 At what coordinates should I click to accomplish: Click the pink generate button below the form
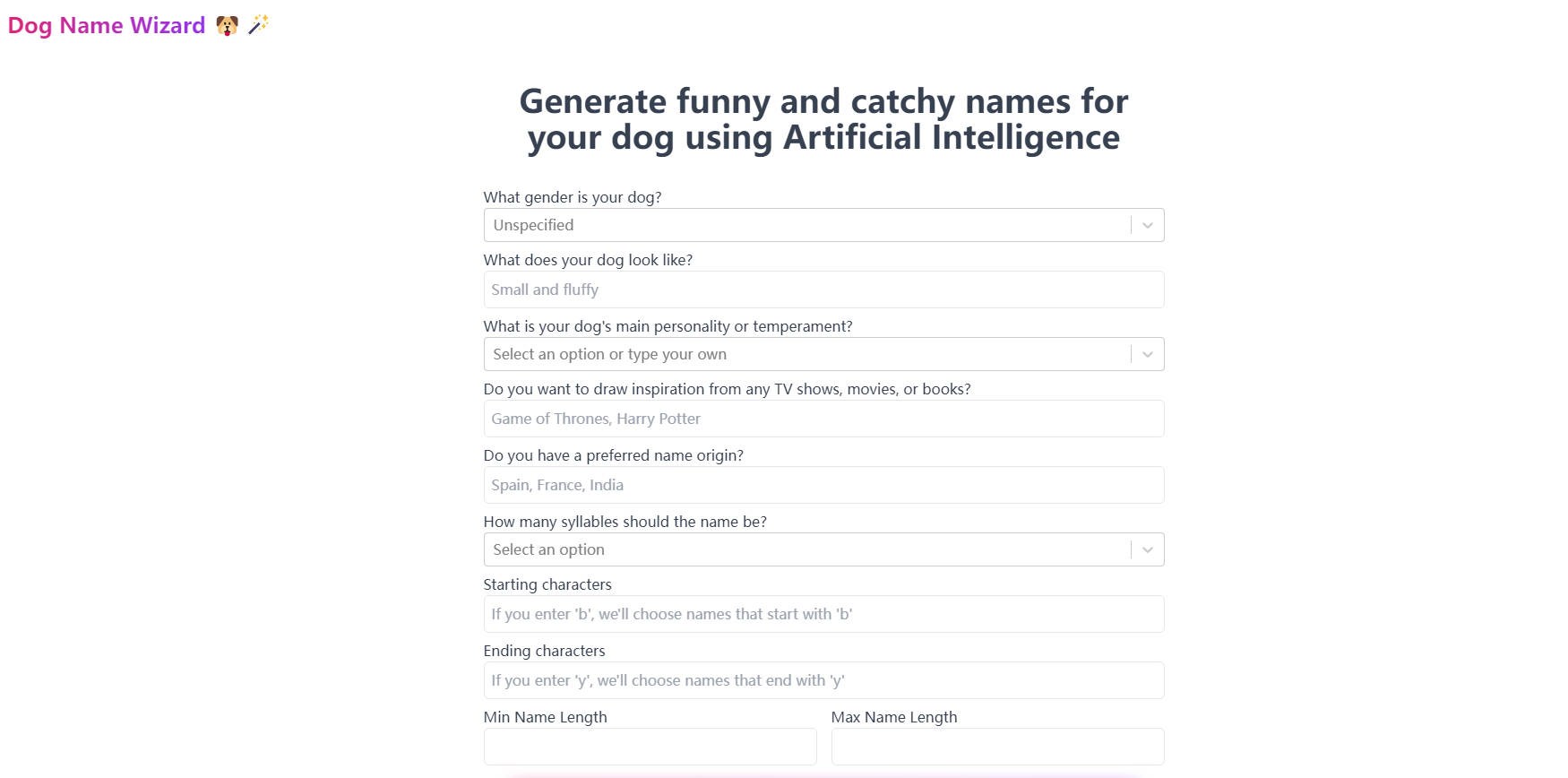[823, 774]
